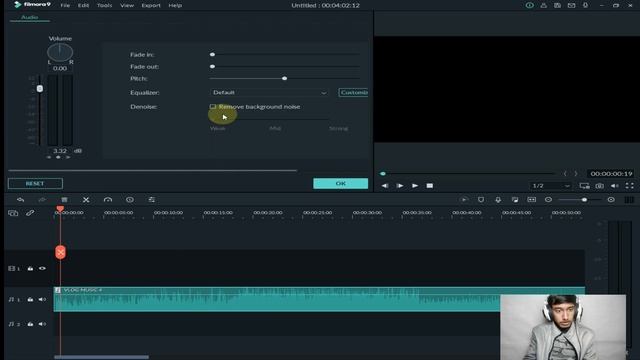640x360 pixels.
Task: Select the Audio tab
Action: (x=29, y=17)
